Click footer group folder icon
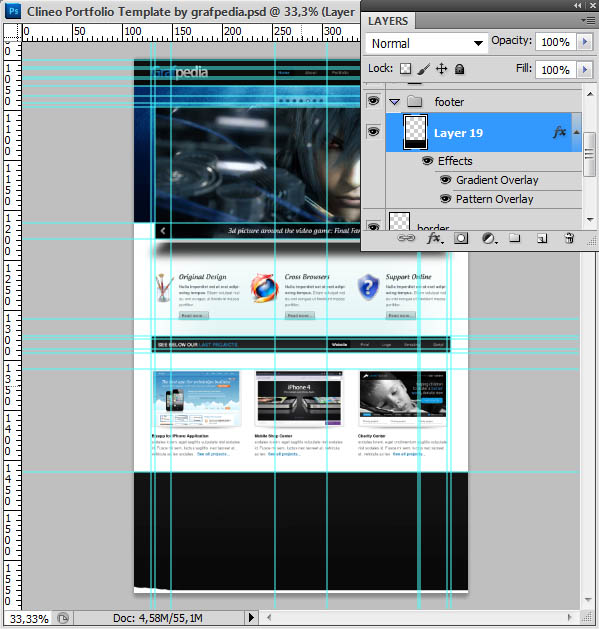 click(414, 101)
